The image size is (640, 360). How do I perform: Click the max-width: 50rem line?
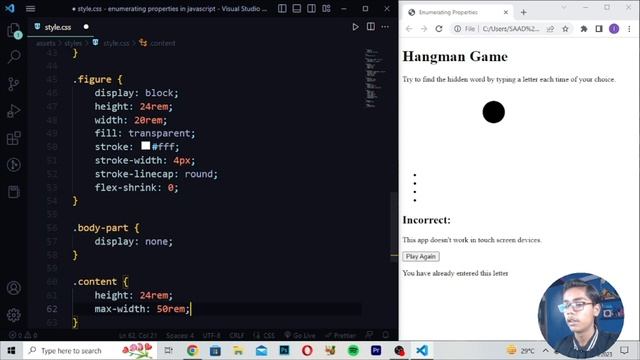tap(142, 309)
